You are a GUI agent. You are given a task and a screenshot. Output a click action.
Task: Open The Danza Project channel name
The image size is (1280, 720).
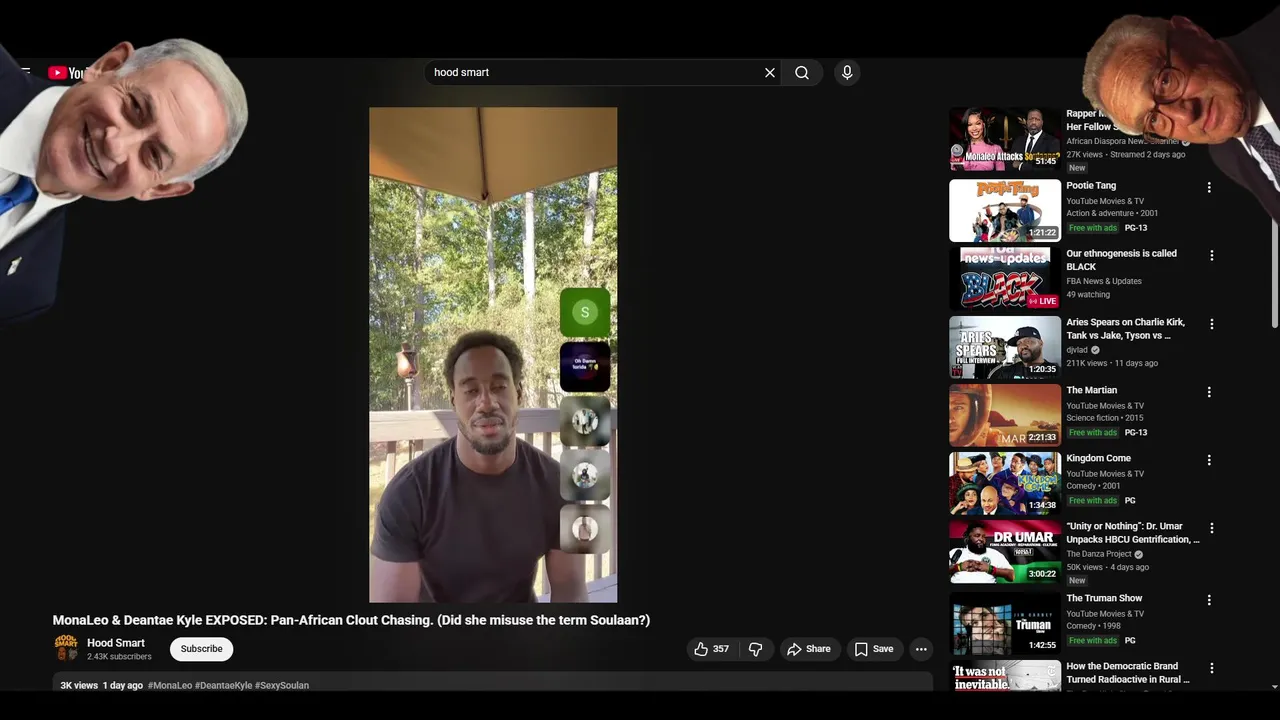(1099, 554)
